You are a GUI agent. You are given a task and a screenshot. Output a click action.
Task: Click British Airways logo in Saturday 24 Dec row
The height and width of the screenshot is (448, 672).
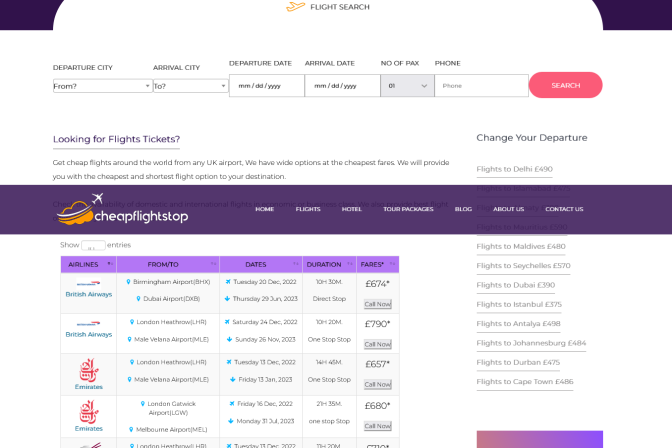point(88,323)
